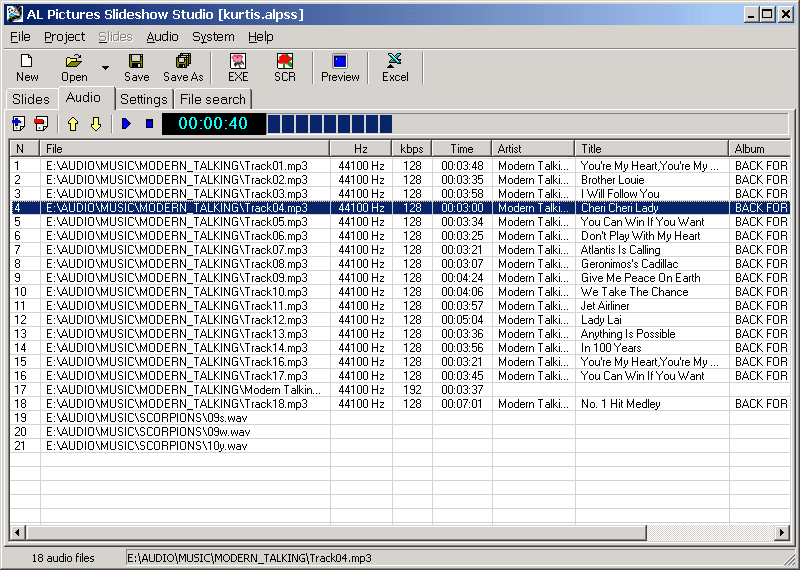This screenshot has width=800, height=570.
Task: Move selected track up with yellow arrow
Action: (x=72, y=124)
